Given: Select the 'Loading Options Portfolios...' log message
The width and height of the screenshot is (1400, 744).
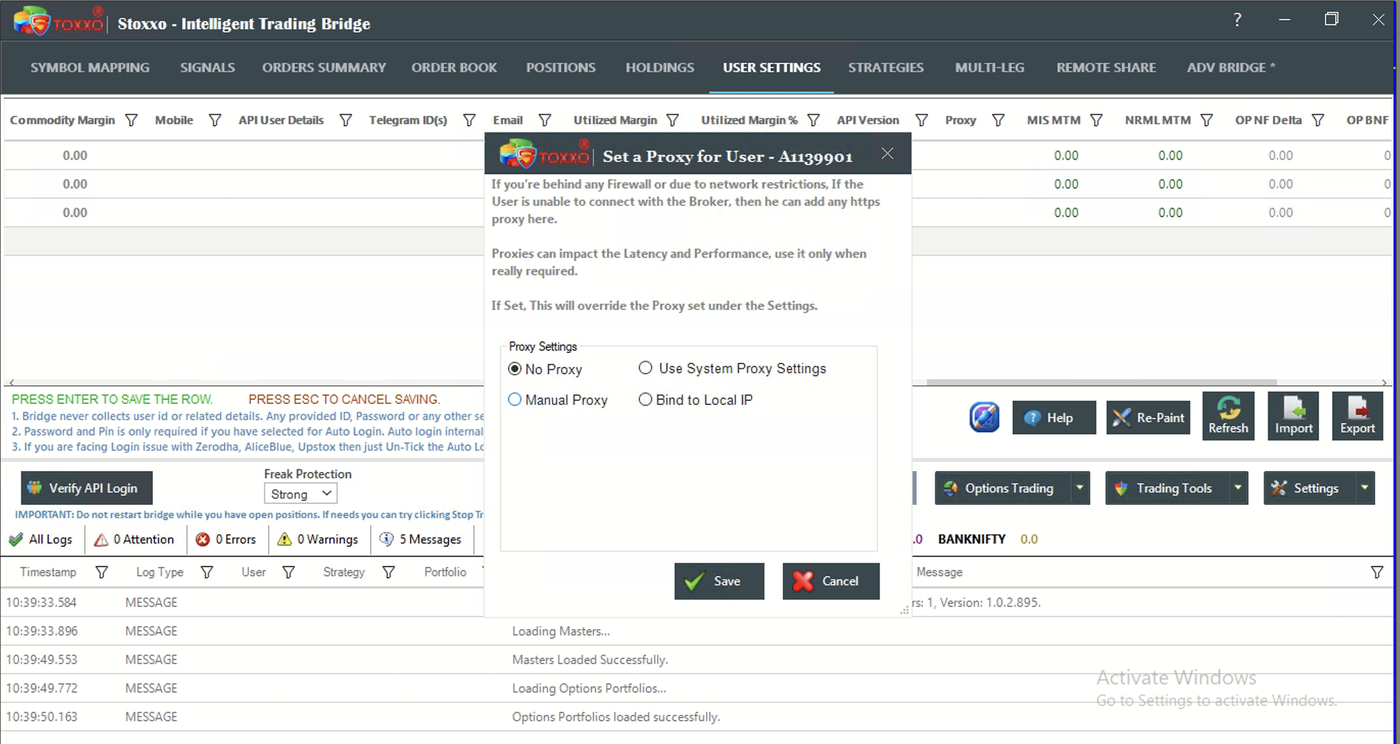Looking at the screenshot, I should [x=589, y=688].
